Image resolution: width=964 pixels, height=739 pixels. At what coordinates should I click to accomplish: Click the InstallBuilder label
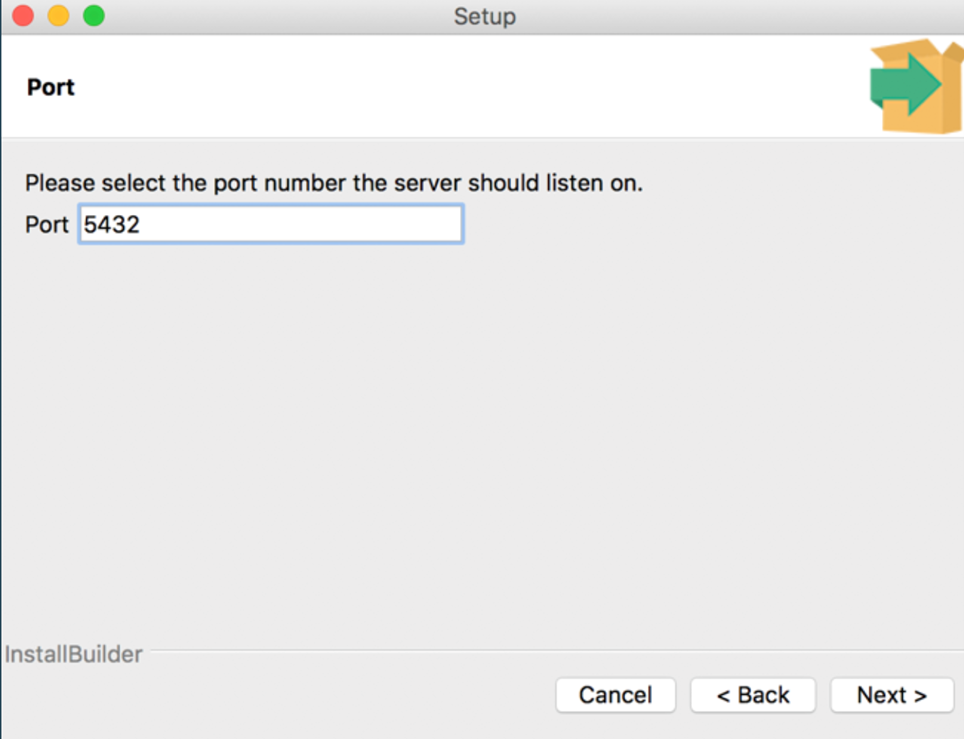74,655
